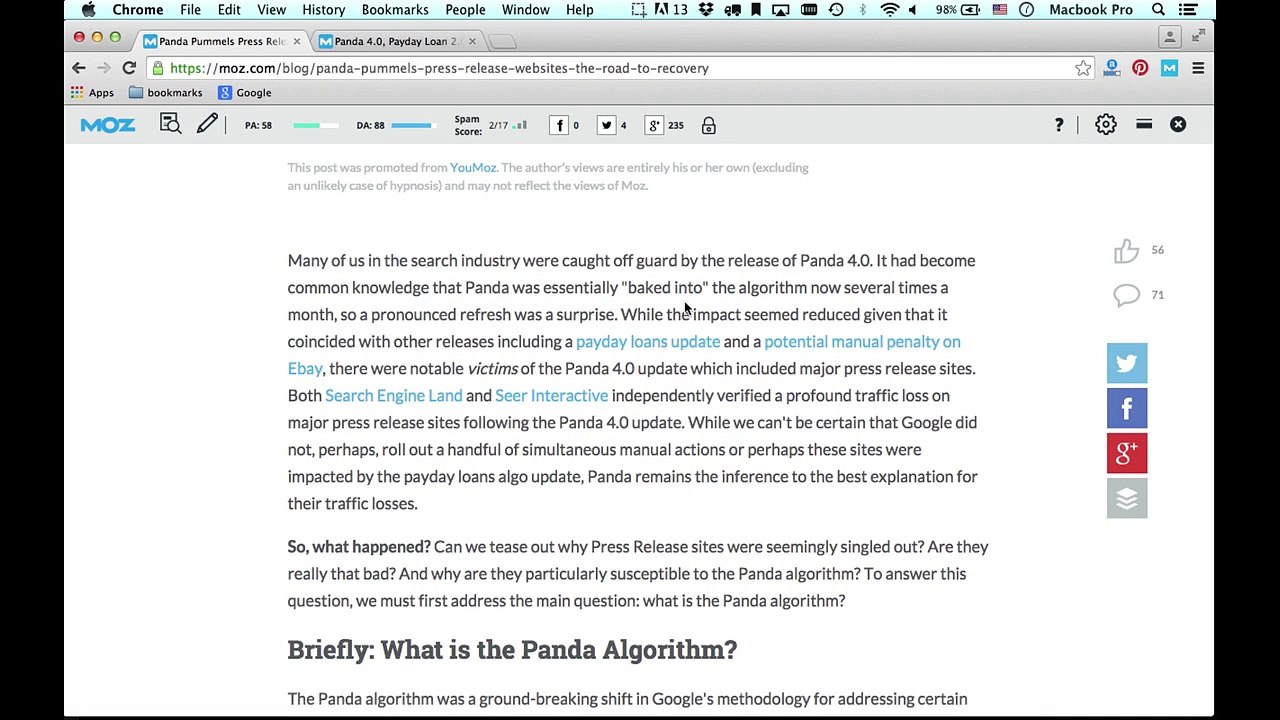
Task: Open the bookmarks folder
Action: [166, 92]
